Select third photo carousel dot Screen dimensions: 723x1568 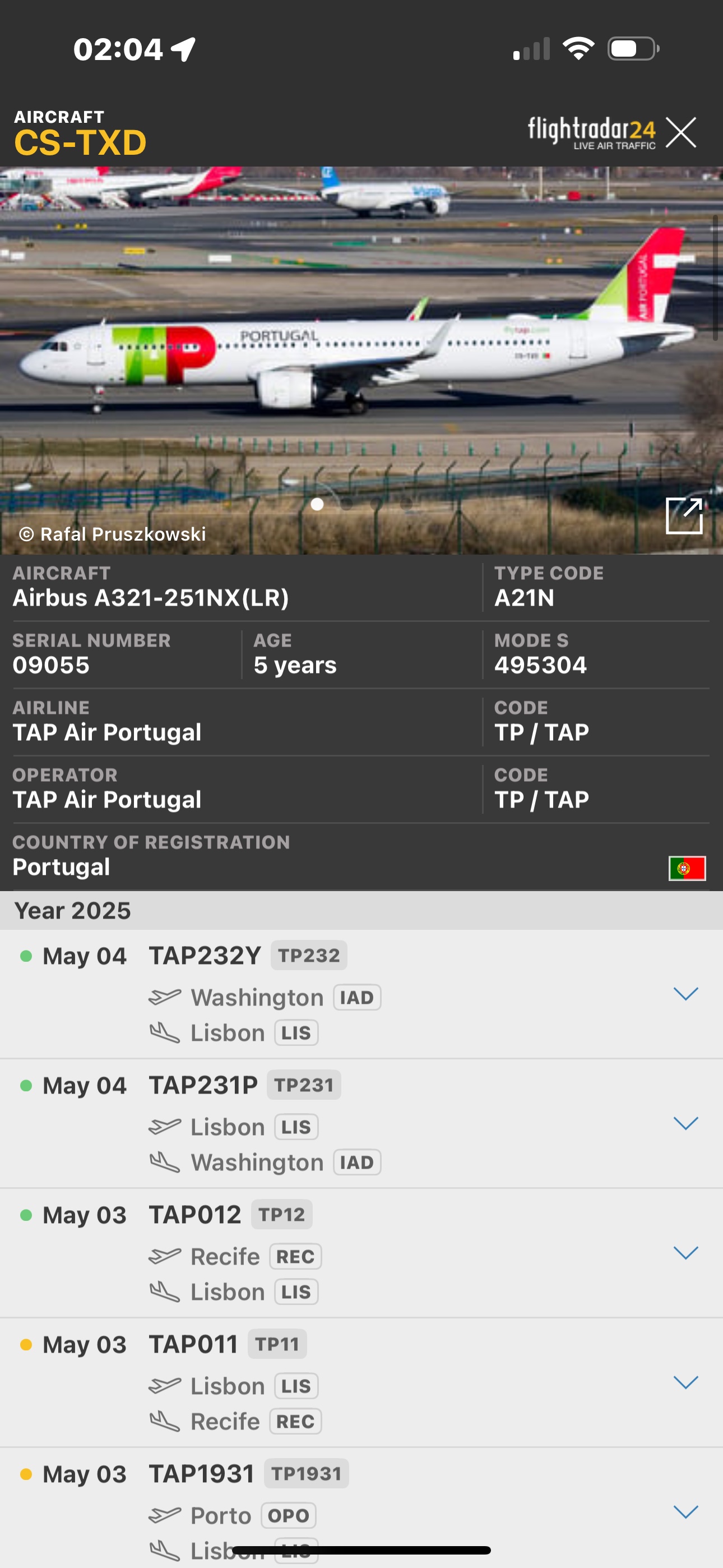tap(377, 504)
